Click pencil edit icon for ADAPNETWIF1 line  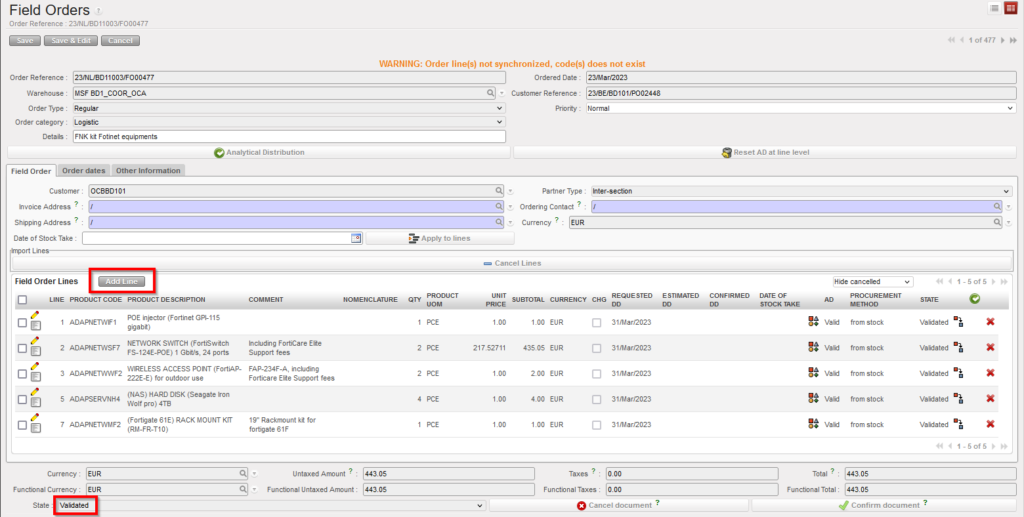[x=35, y=316]
